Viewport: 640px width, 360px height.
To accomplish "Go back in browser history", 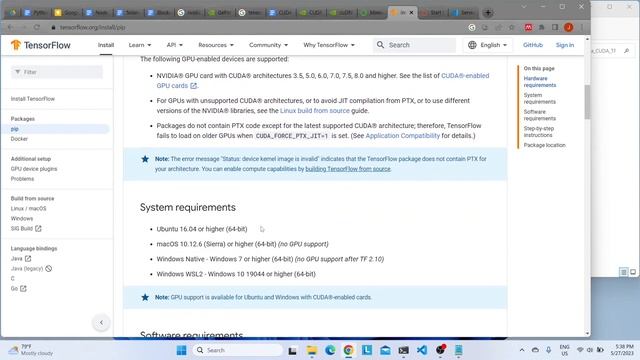I will (x=10, y=27).
